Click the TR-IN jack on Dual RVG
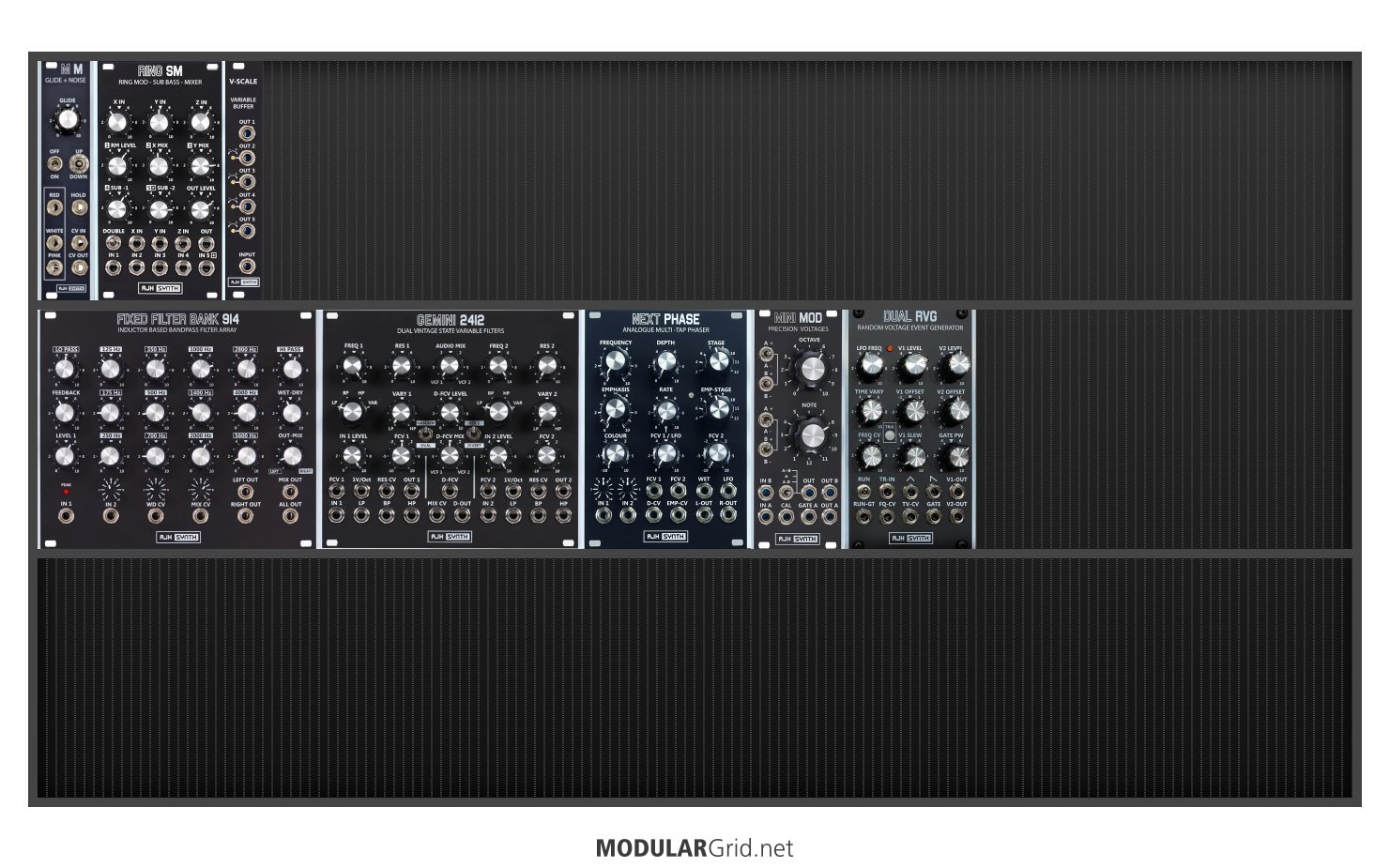The height and width of the screenshot is (868, 1390). coord(887,491)
